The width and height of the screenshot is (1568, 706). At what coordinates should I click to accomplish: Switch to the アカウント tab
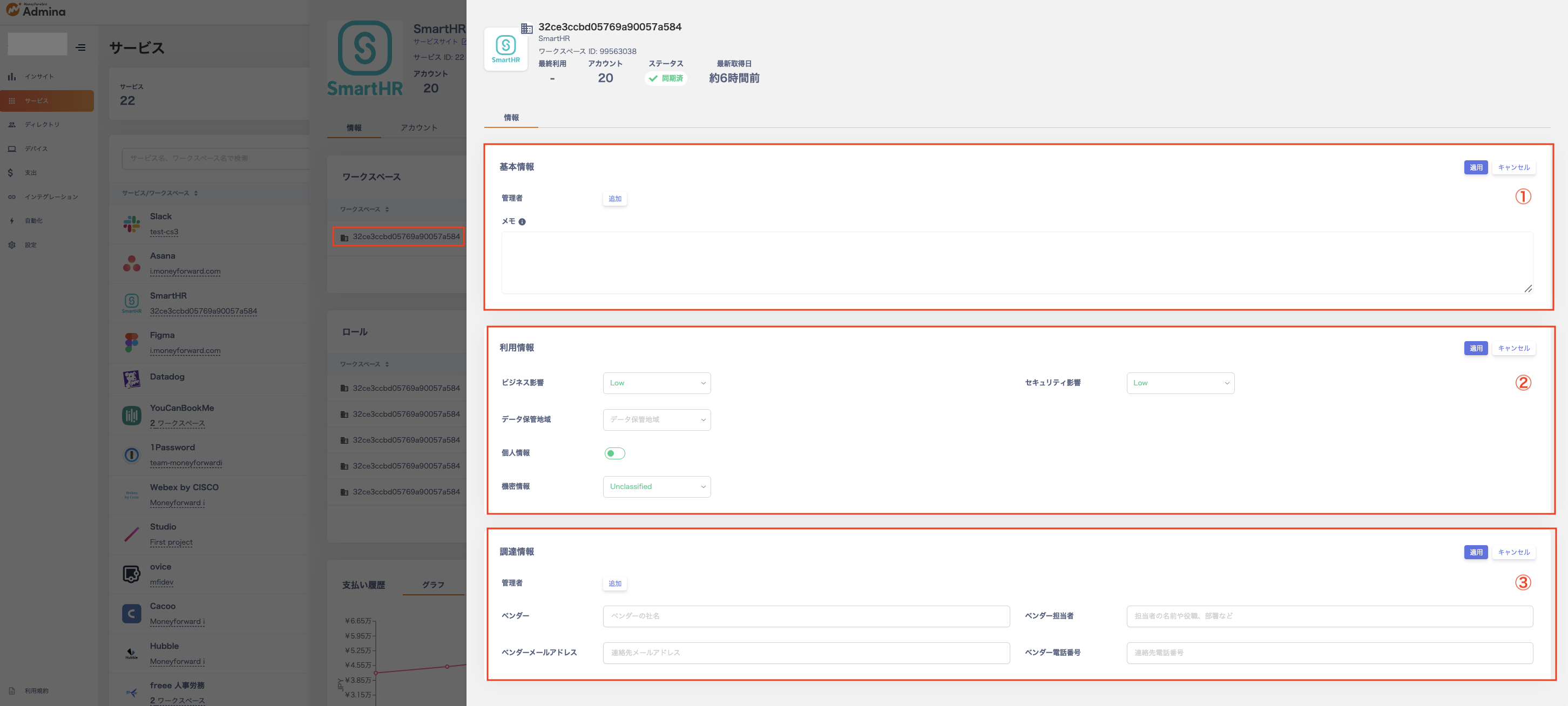pos(419,128)
